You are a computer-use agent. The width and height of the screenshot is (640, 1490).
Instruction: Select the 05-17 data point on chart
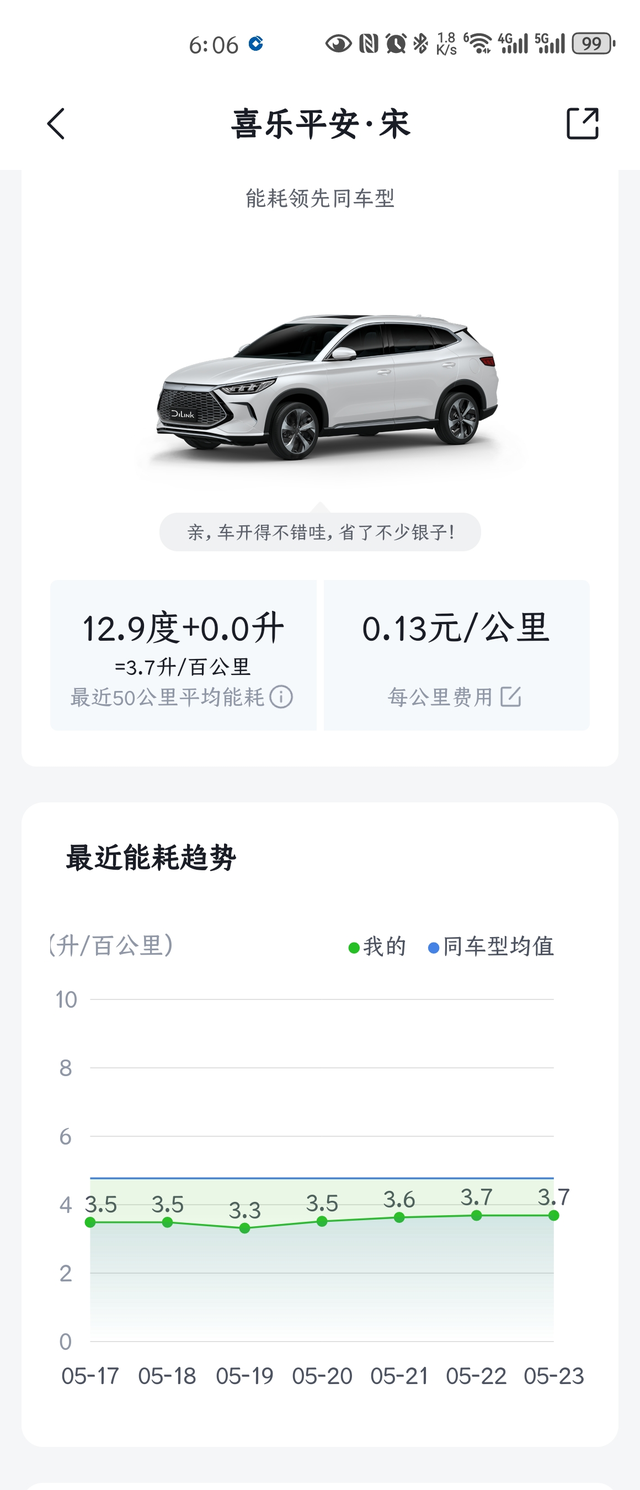90,1222
